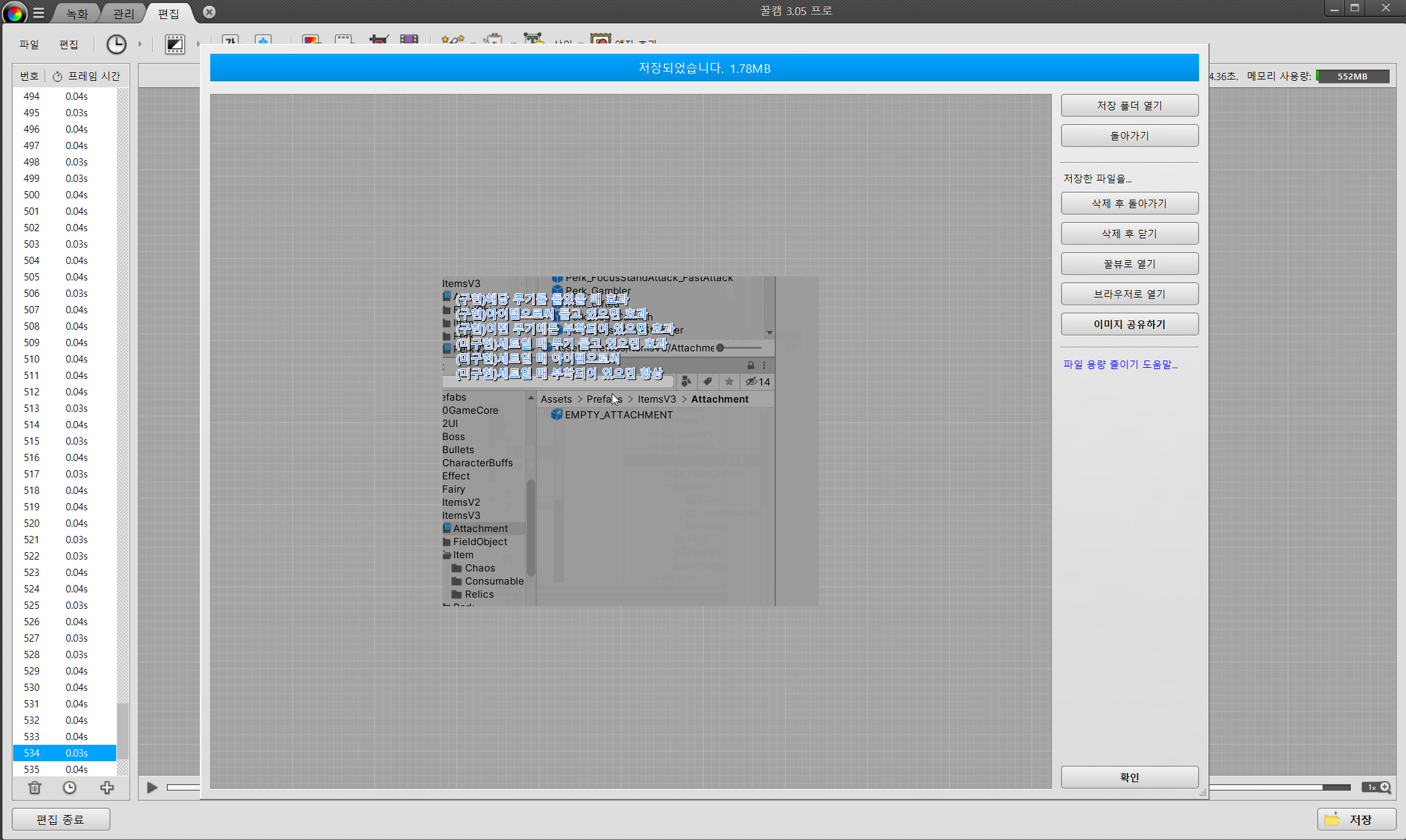Select highlighted frame row 534
Viewport: 1406px width, 840px height.
(x=64, y=753)
